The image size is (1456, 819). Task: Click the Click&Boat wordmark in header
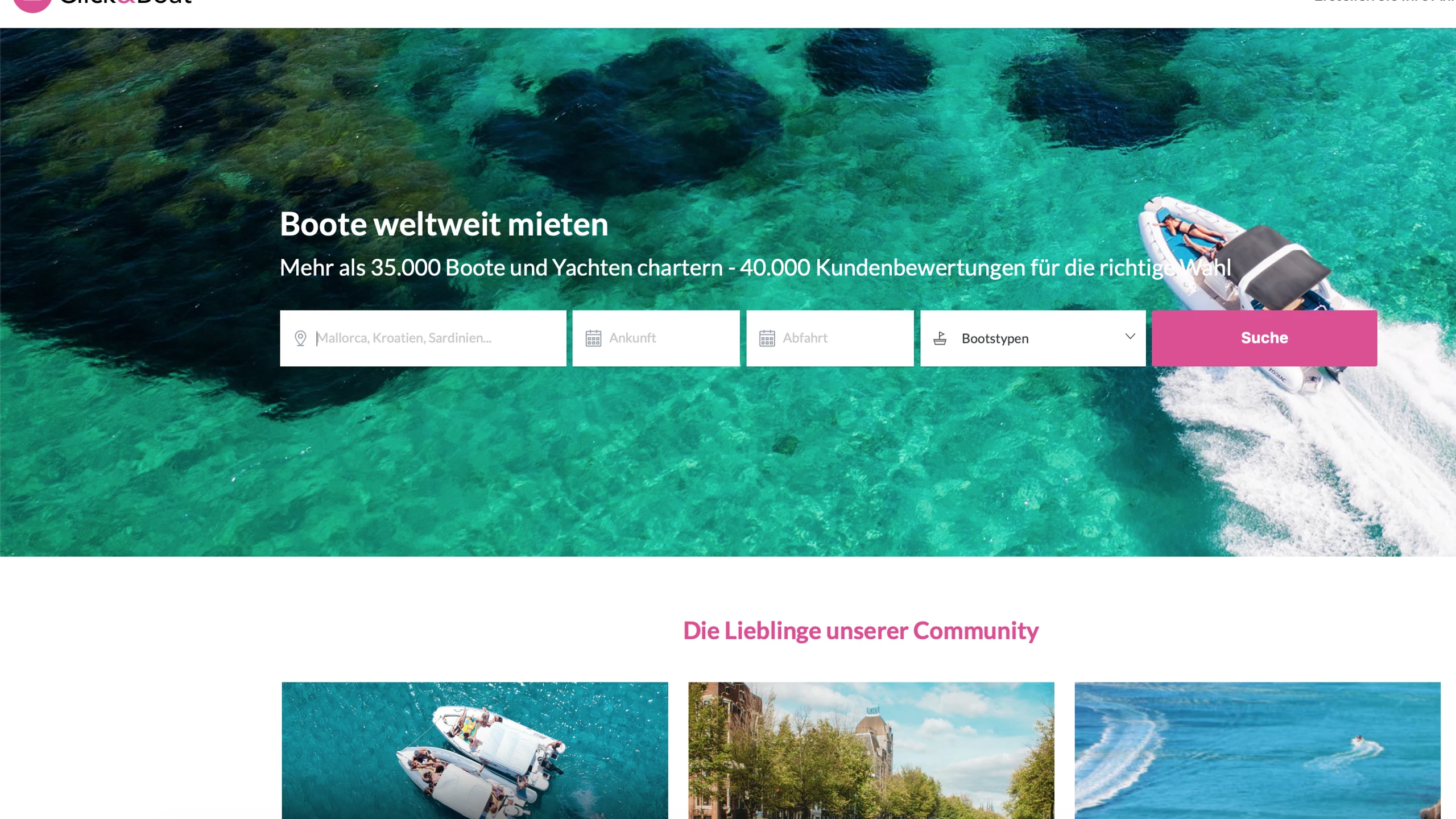(x=126, y=2)
